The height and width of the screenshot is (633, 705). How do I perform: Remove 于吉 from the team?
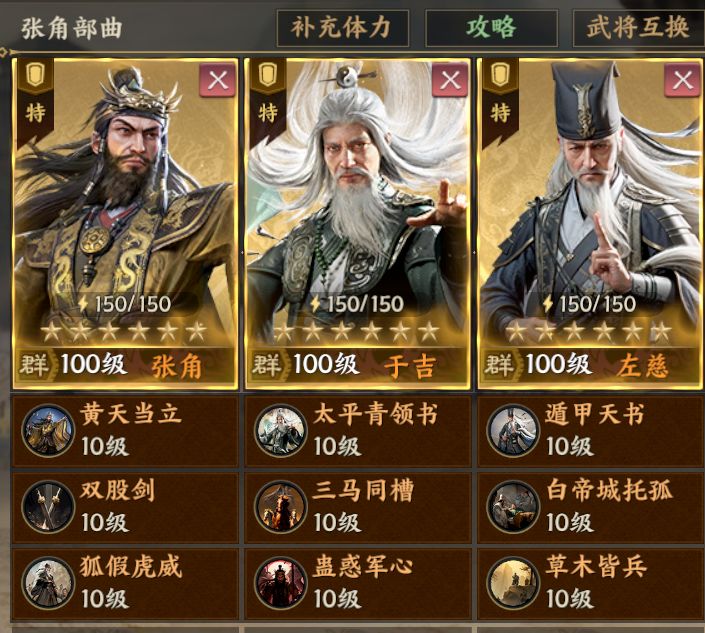[450, 80]
